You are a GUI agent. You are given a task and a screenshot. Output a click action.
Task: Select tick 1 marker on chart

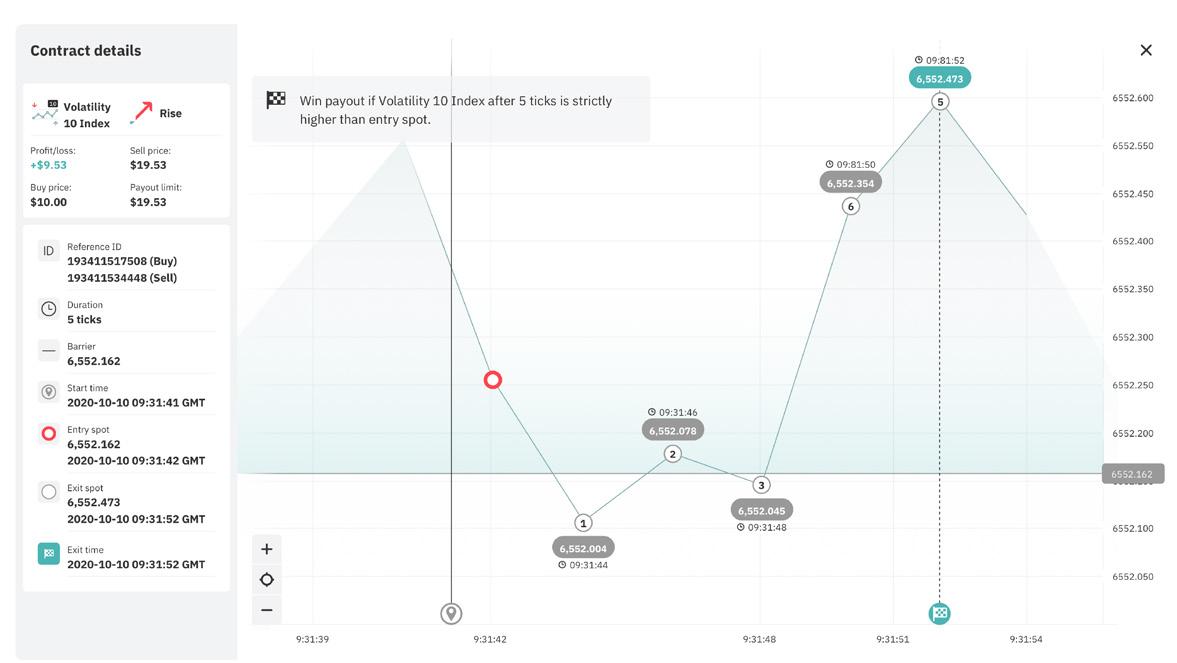(583, 523)
